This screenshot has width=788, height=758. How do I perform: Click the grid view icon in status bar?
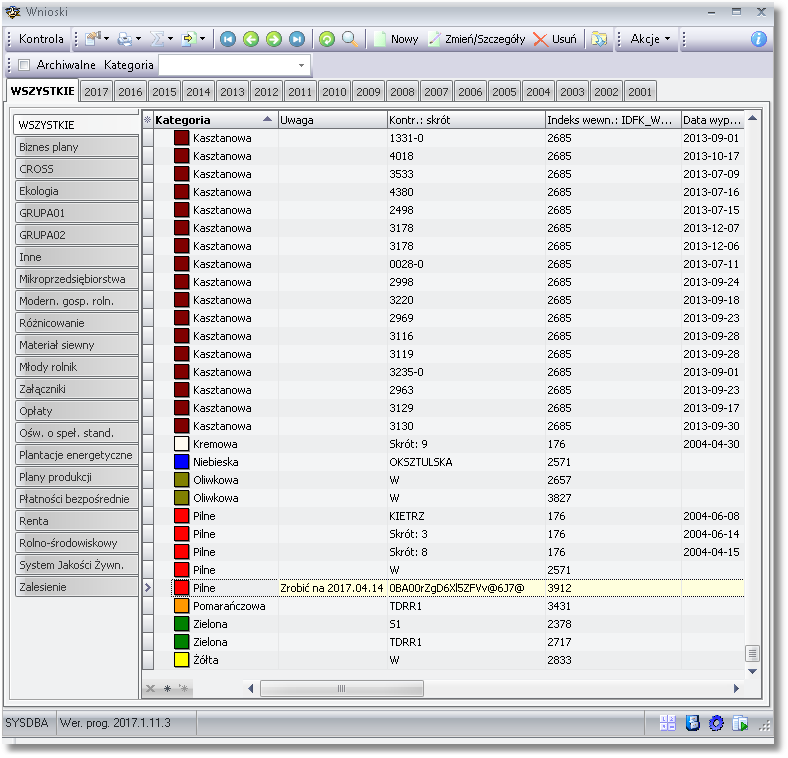[667, 723]
